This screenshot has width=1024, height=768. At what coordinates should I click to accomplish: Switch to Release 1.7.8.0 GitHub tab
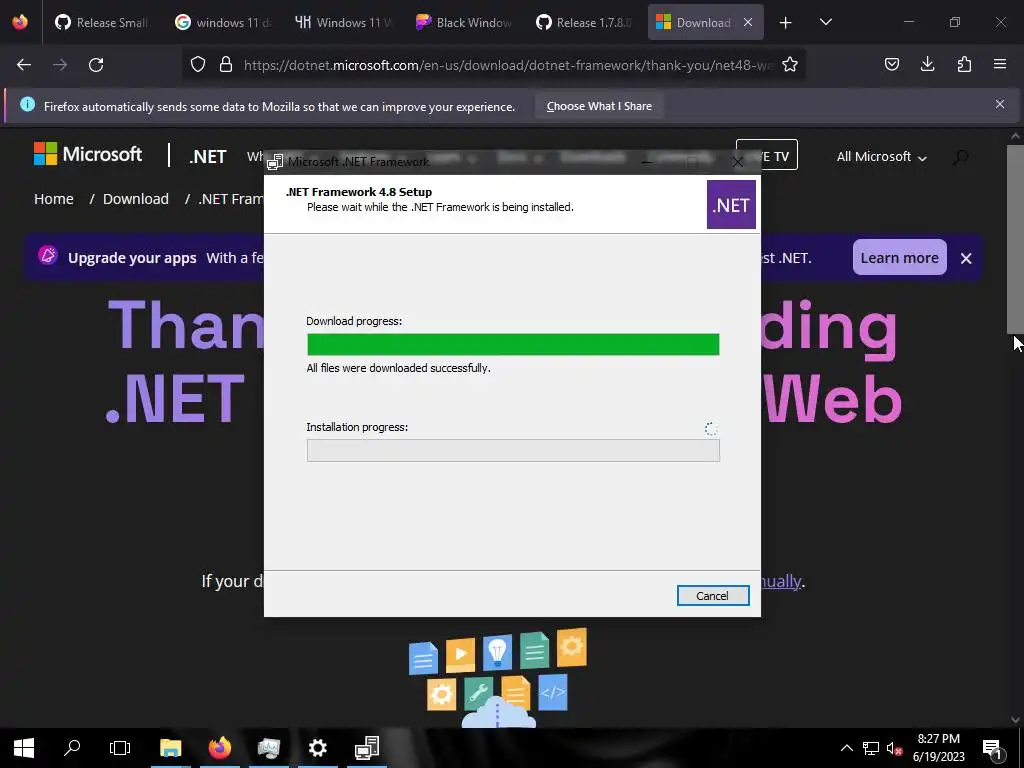coord(583,22)
